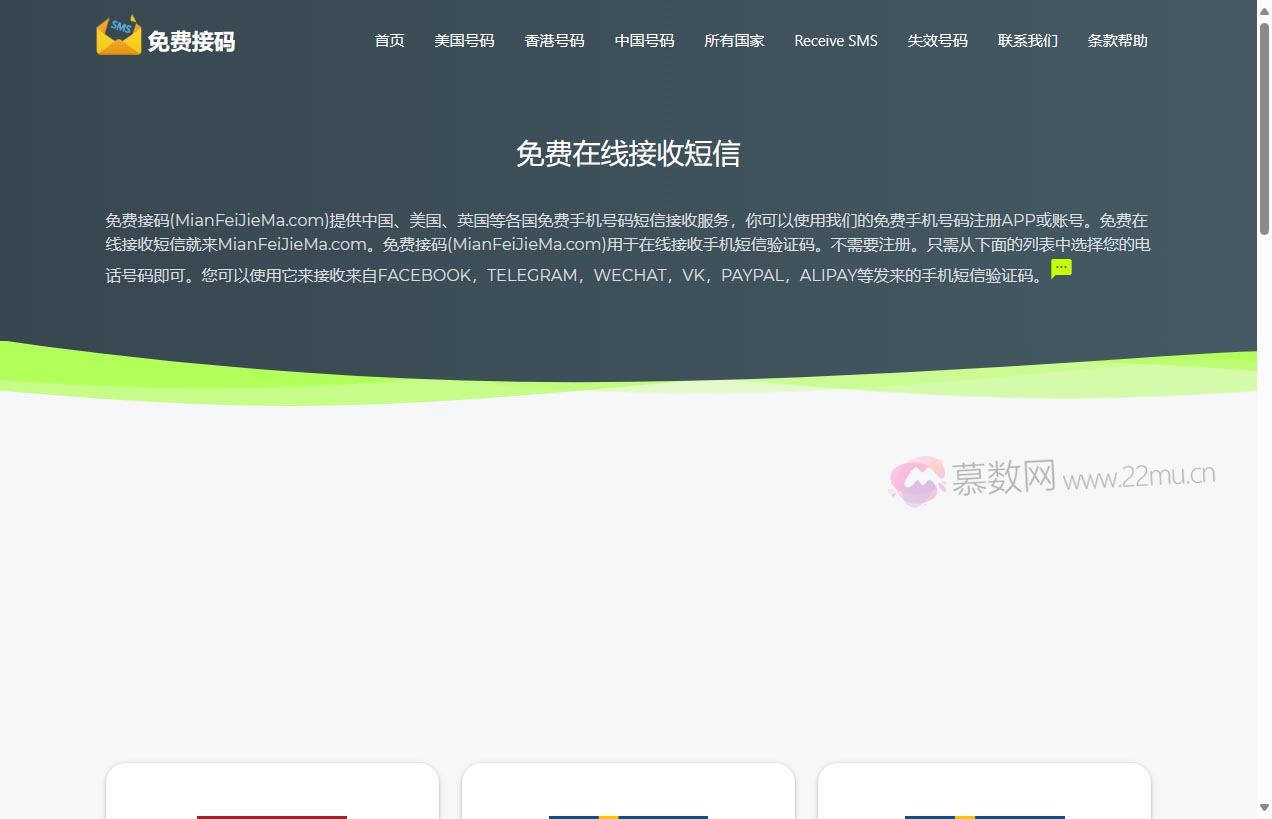Open the 联系我们 page

tap(1028, 41)
